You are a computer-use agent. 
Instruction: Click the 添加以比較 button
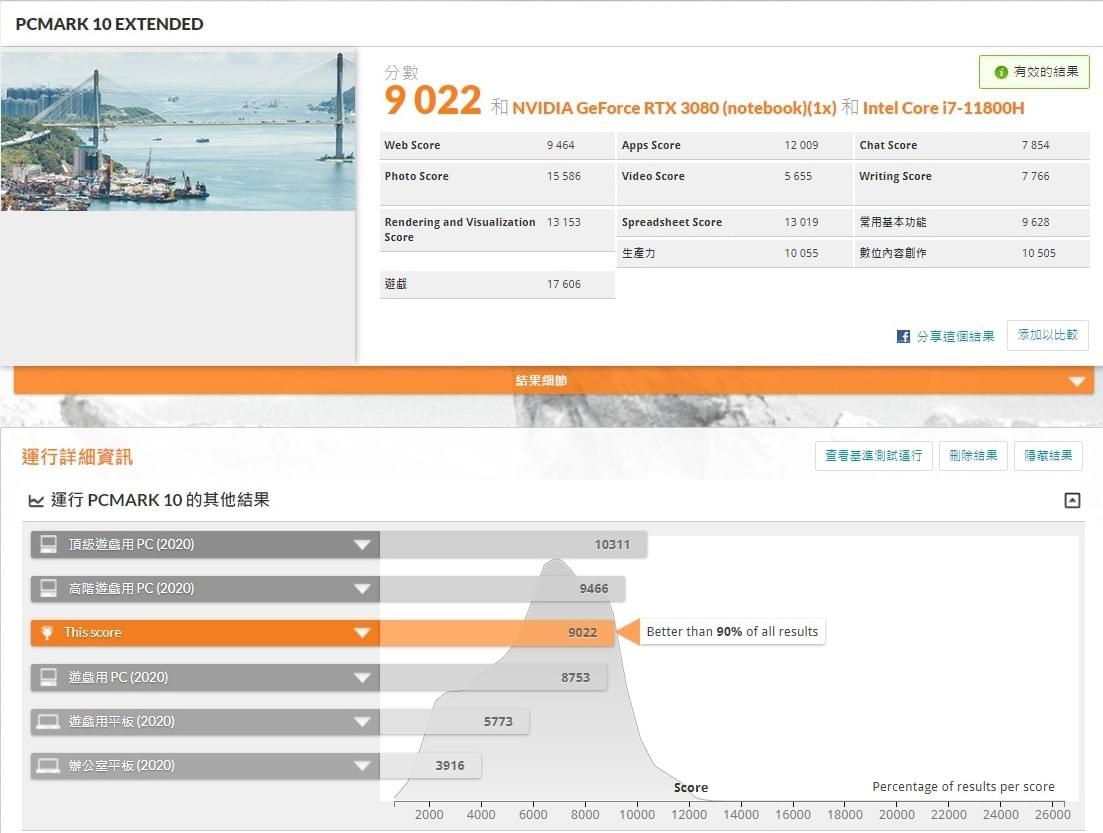click(x=1047, y=335)
